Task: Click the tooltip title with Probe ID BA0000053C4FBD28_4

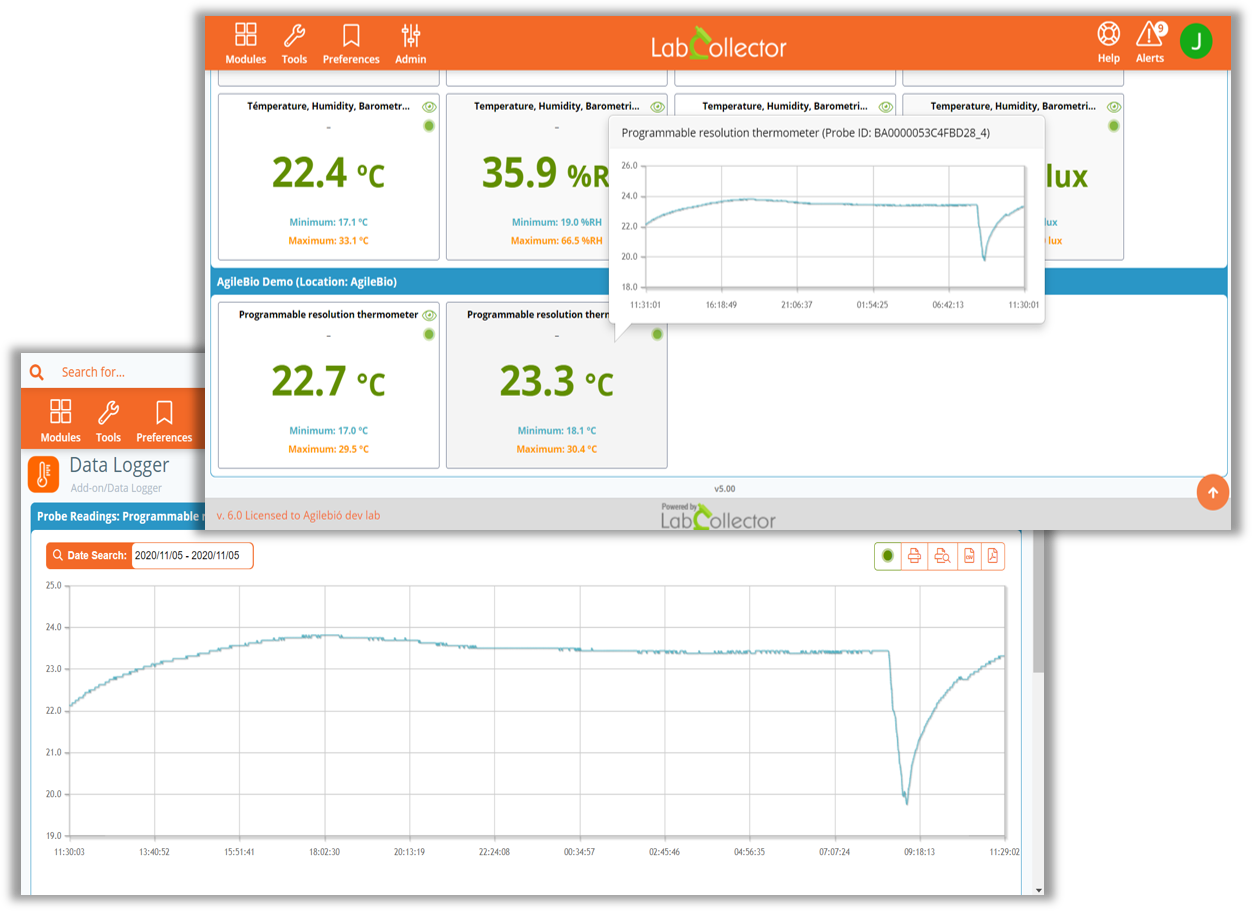Action: (806, 132)
